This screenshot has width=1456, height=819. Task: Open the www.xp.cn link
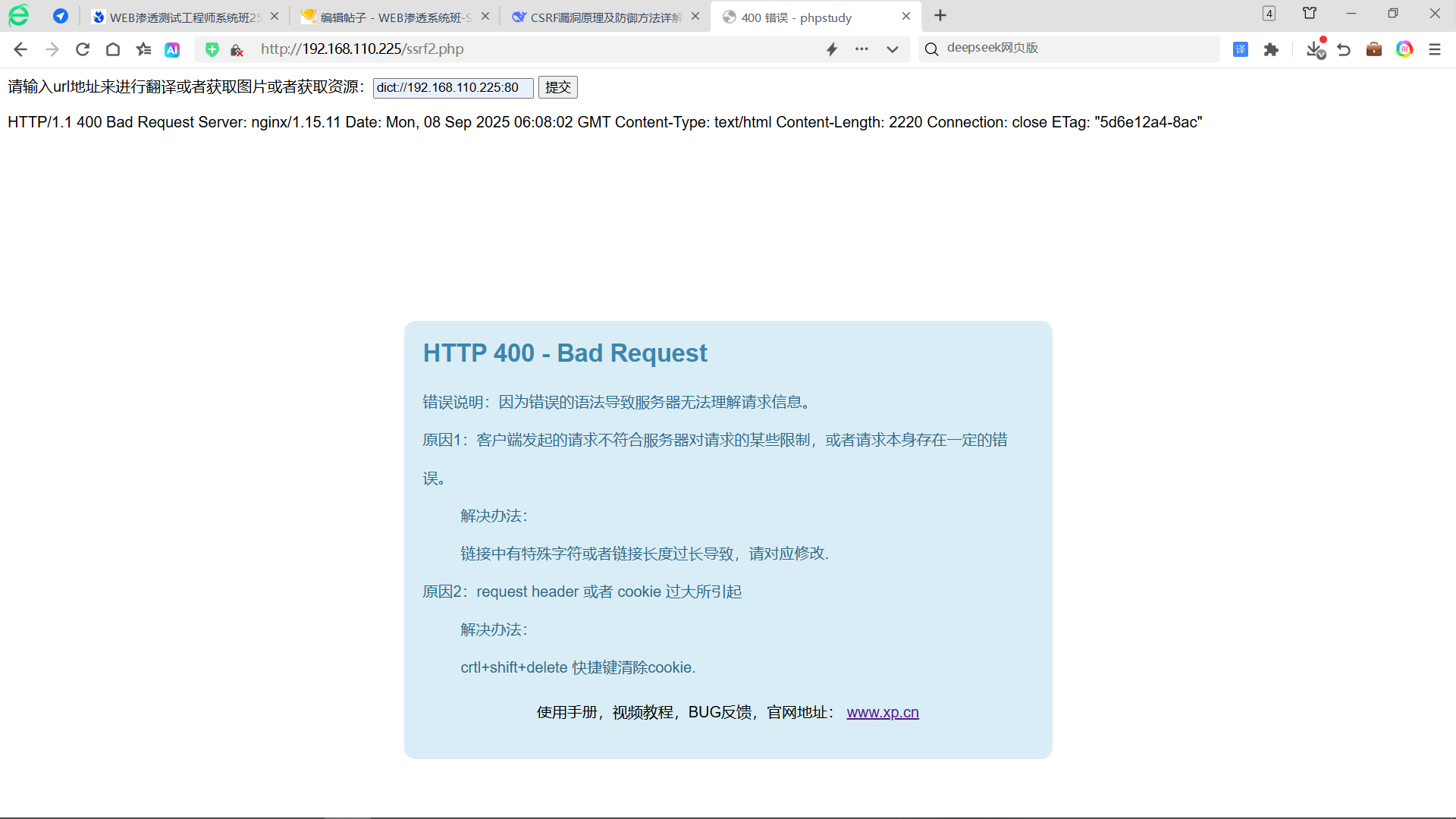point(882,713)
